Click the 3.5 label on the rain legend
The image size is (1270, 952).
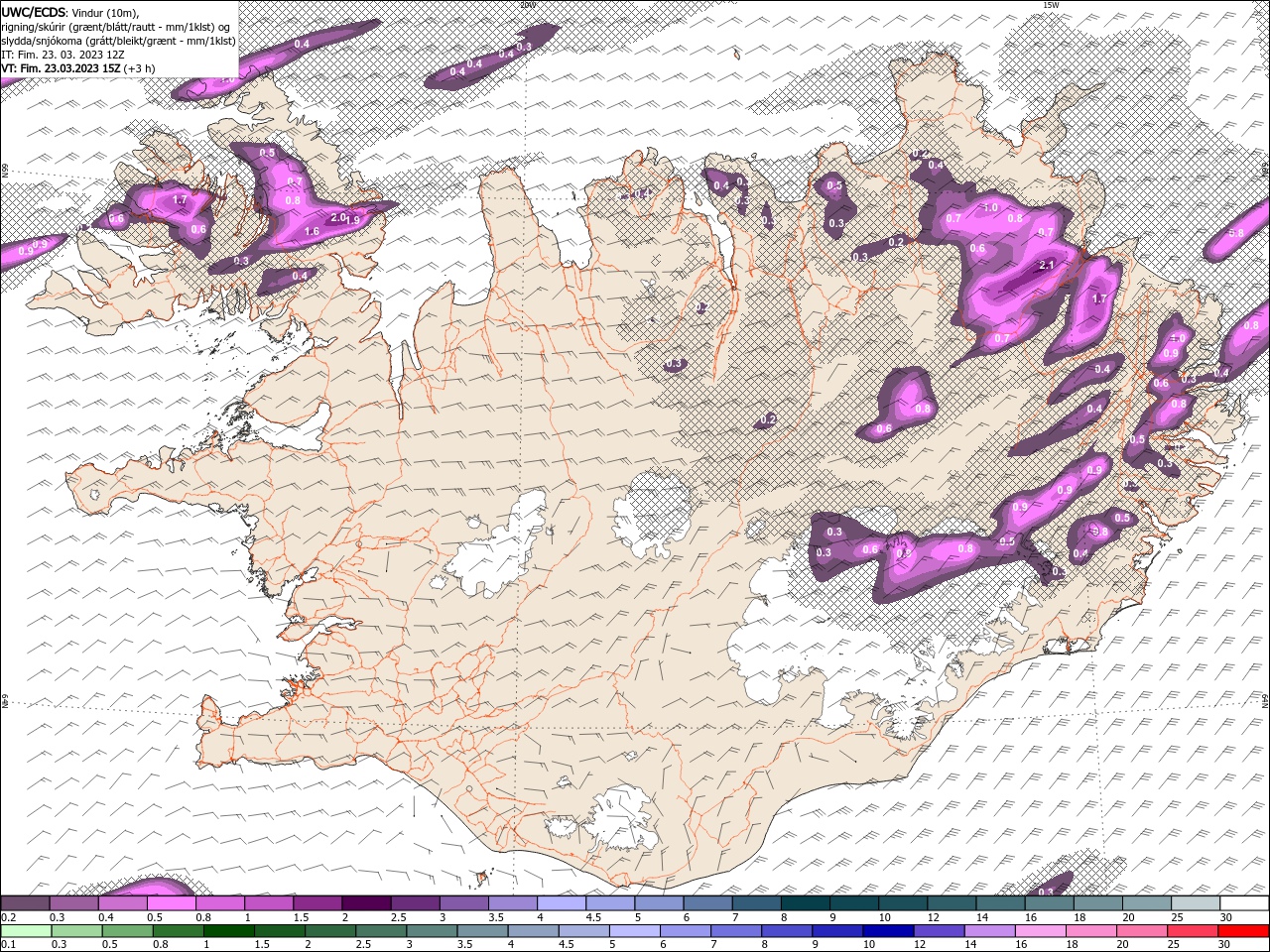click(x=464, y=945)
